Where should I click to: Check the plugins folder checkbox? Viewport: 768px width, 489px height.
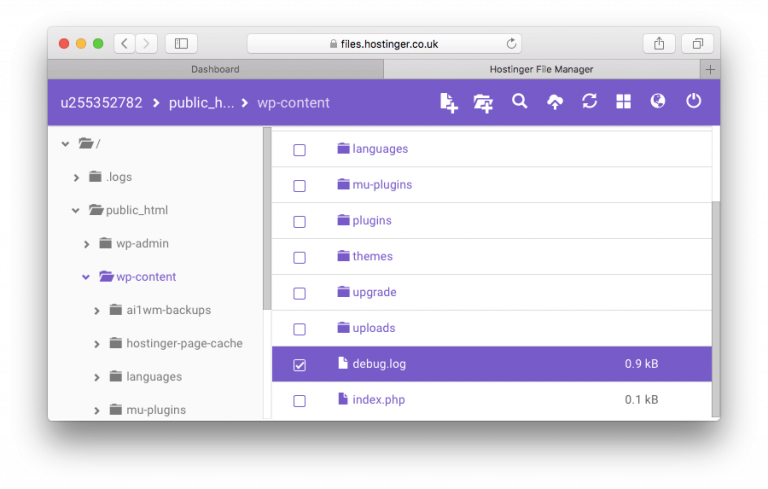coord(299,221)
